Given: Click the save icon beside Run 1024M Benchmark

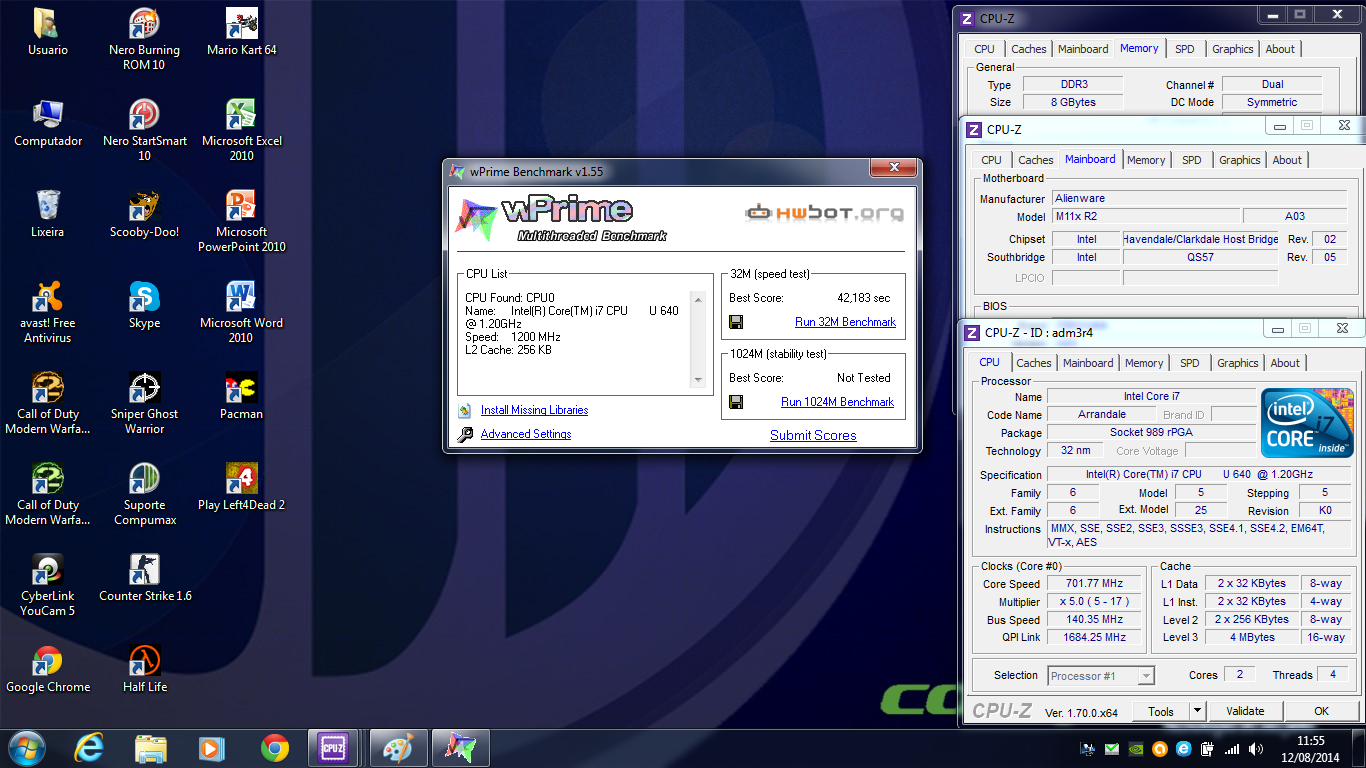Looking at the screenshot, I should pyautogui.click(x=736, y=402).
